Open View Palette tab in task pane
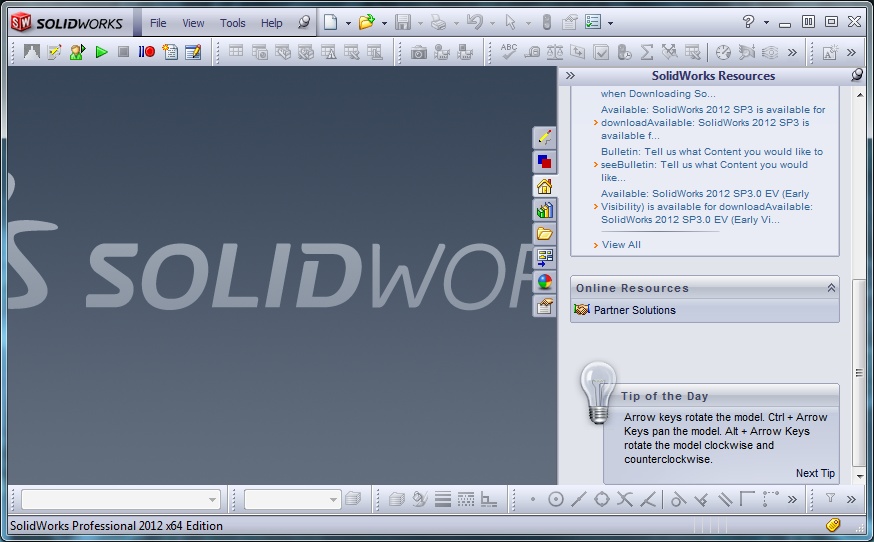Screen dimensions: 874x542 click(x=545, y=258)
